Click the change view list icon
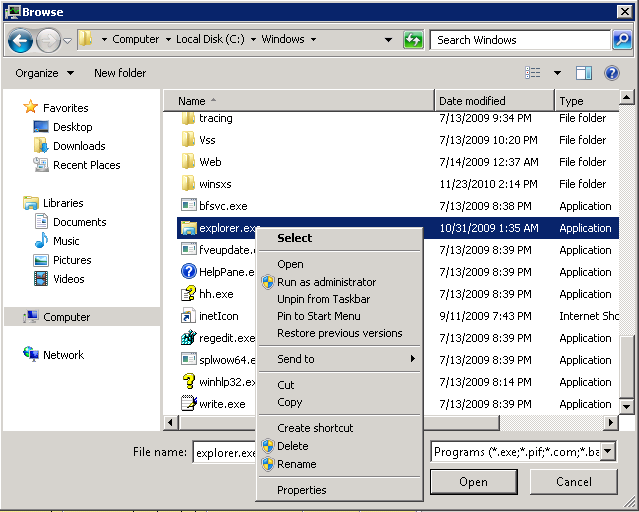Screen dimensions: 639x512 (x=533, y=73)
